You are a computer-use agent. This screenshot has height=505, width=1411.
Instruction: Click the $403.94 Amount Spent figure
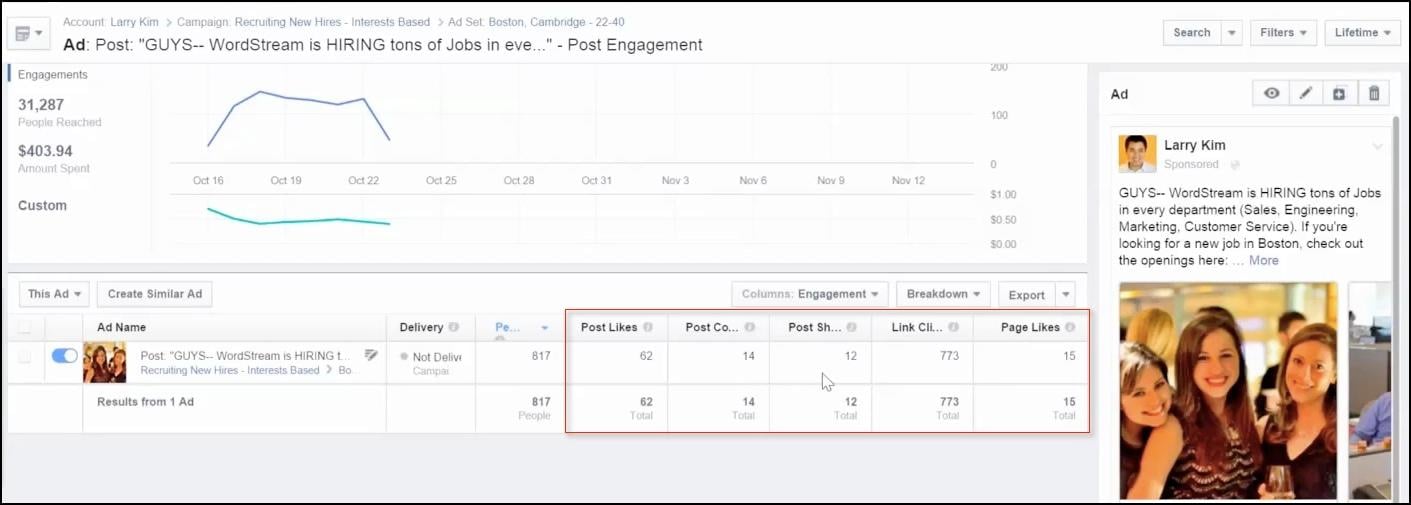pos(45,151)
